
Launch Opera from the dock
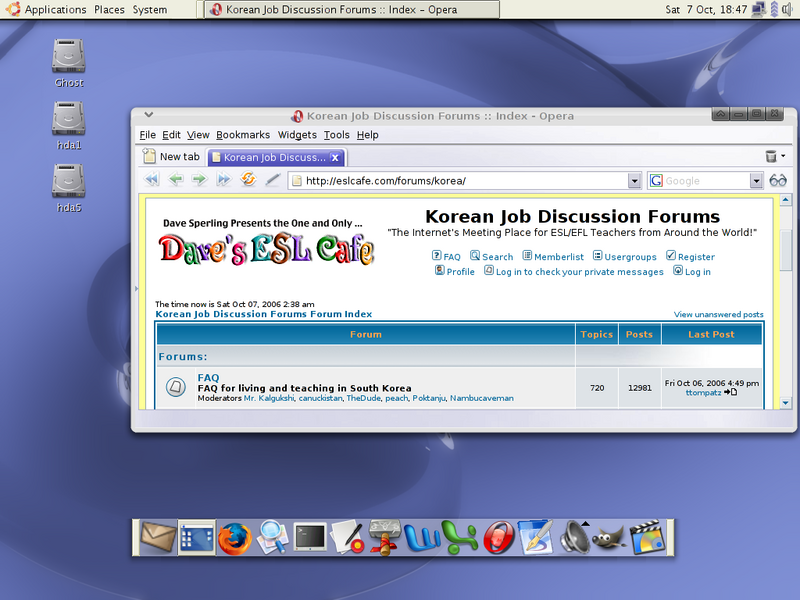click(498, 538)
